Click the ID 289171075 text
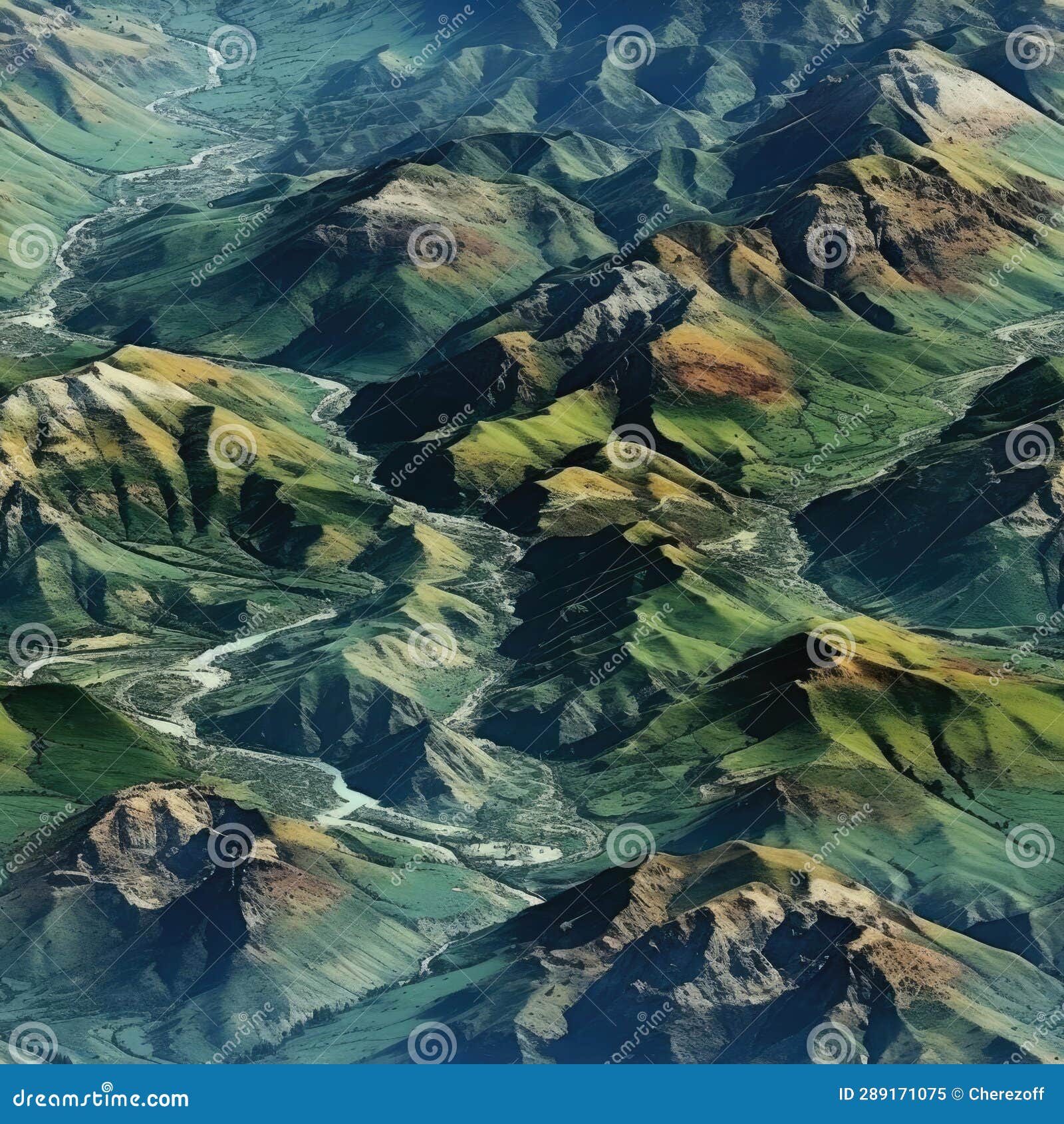Screen dimensions: 1064x1124 click(892, 1094)
